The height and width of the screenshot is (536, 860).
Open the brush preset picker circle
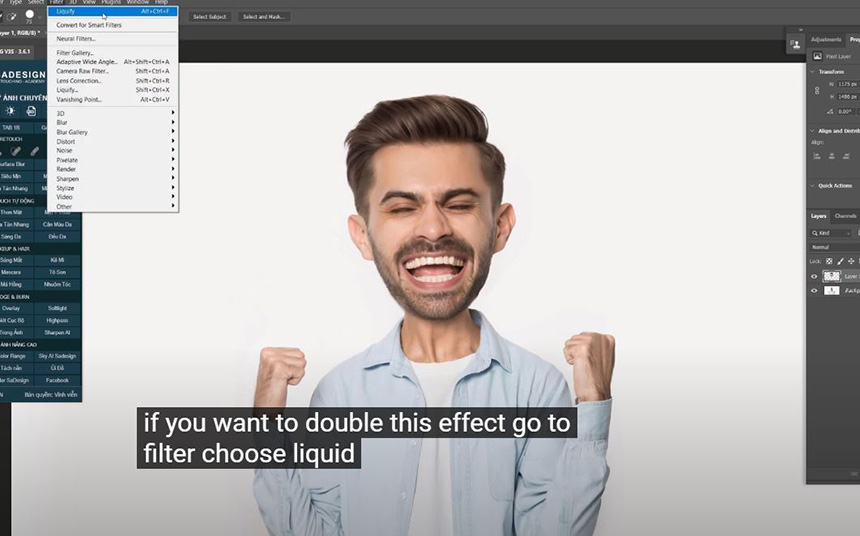tap(30, 15)
